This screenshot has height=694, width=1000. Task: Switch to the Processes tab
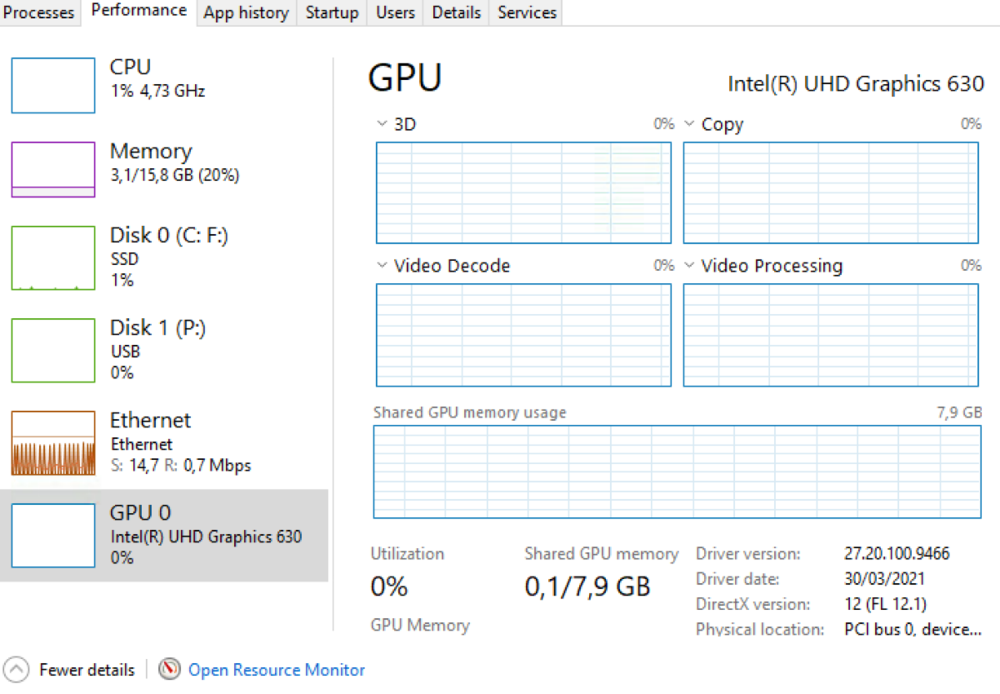pyautogui.click(x=39, y=13)
